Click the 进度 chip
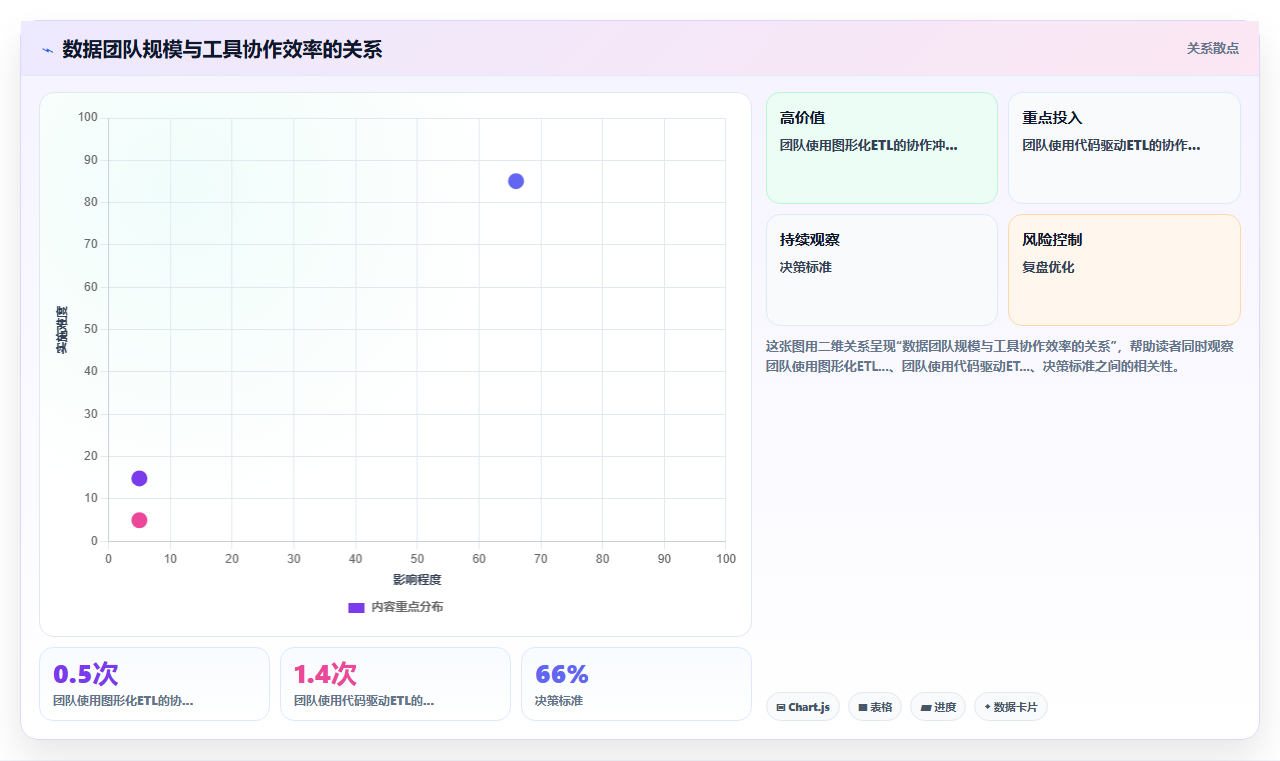This screenshot has width=1280, height=761. click(x=938, y=707)
